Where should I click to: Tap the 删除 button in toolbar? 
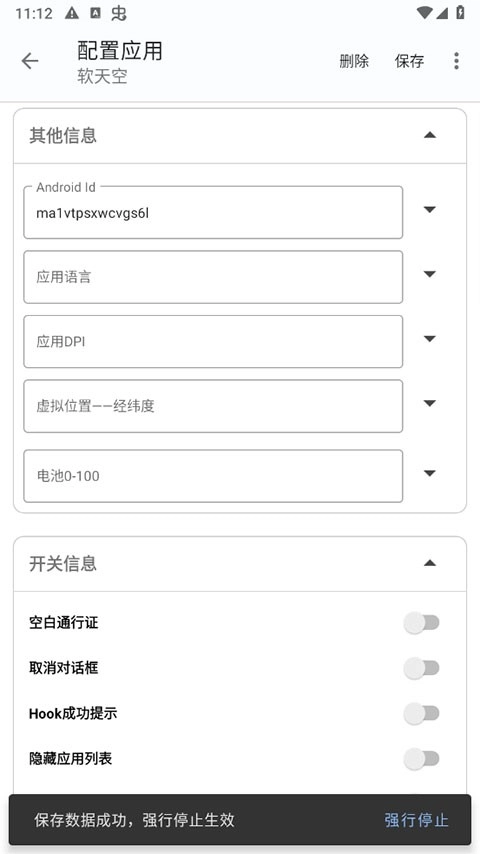[x=354, y=61]
